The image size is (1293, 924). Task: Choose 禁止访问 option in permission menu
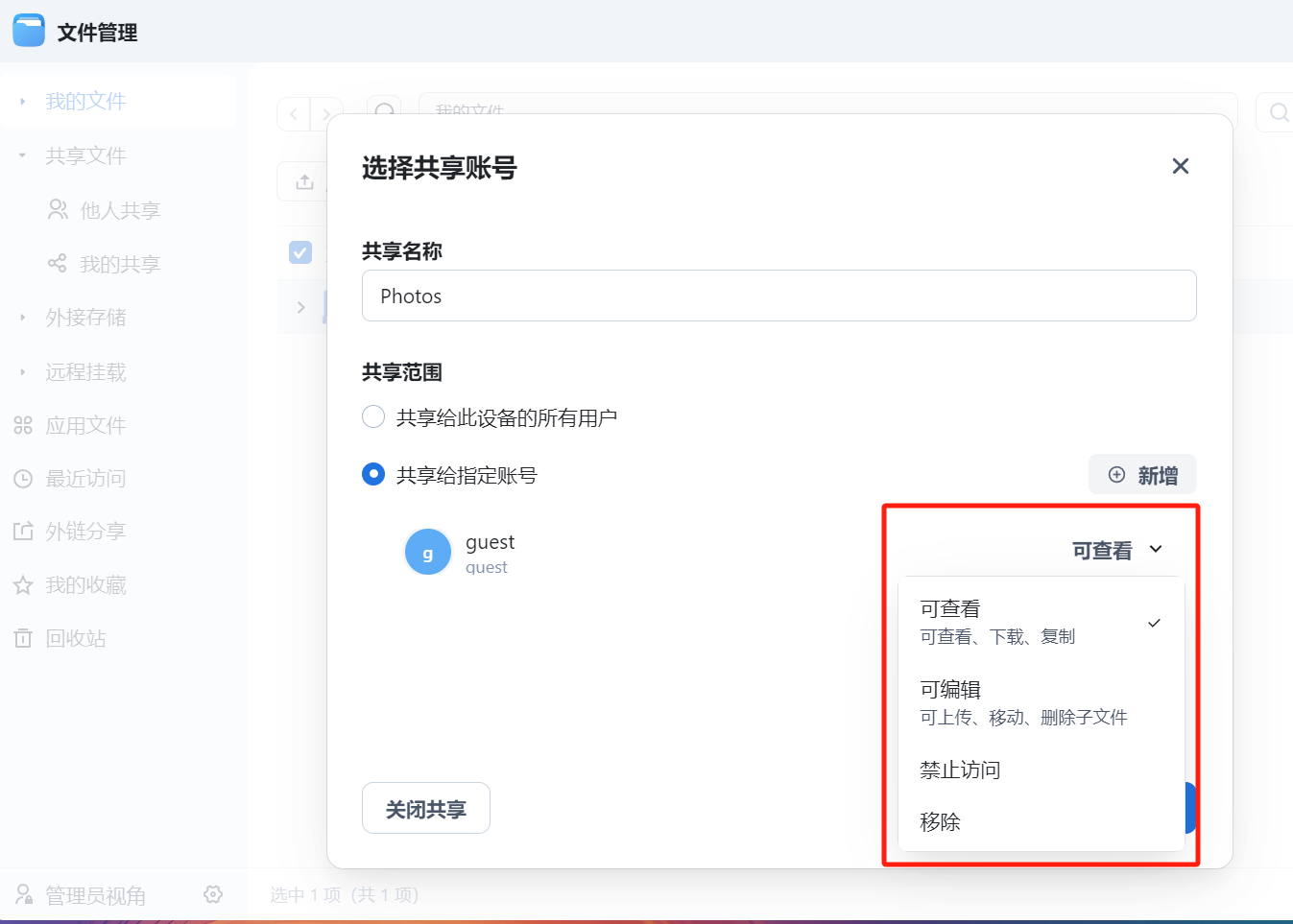tap(1041, 770)
